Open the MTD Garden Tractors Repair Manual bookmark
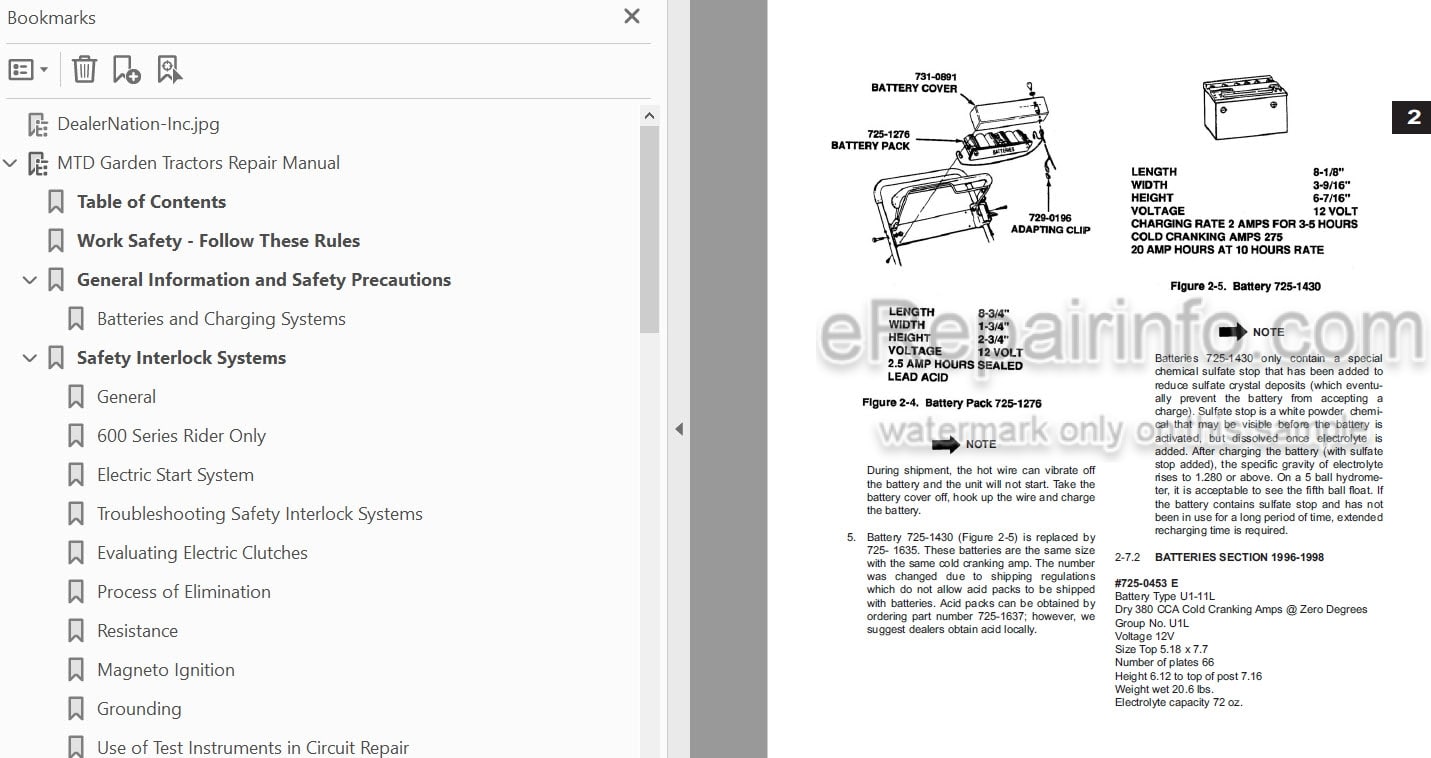 tap(198, 163)
